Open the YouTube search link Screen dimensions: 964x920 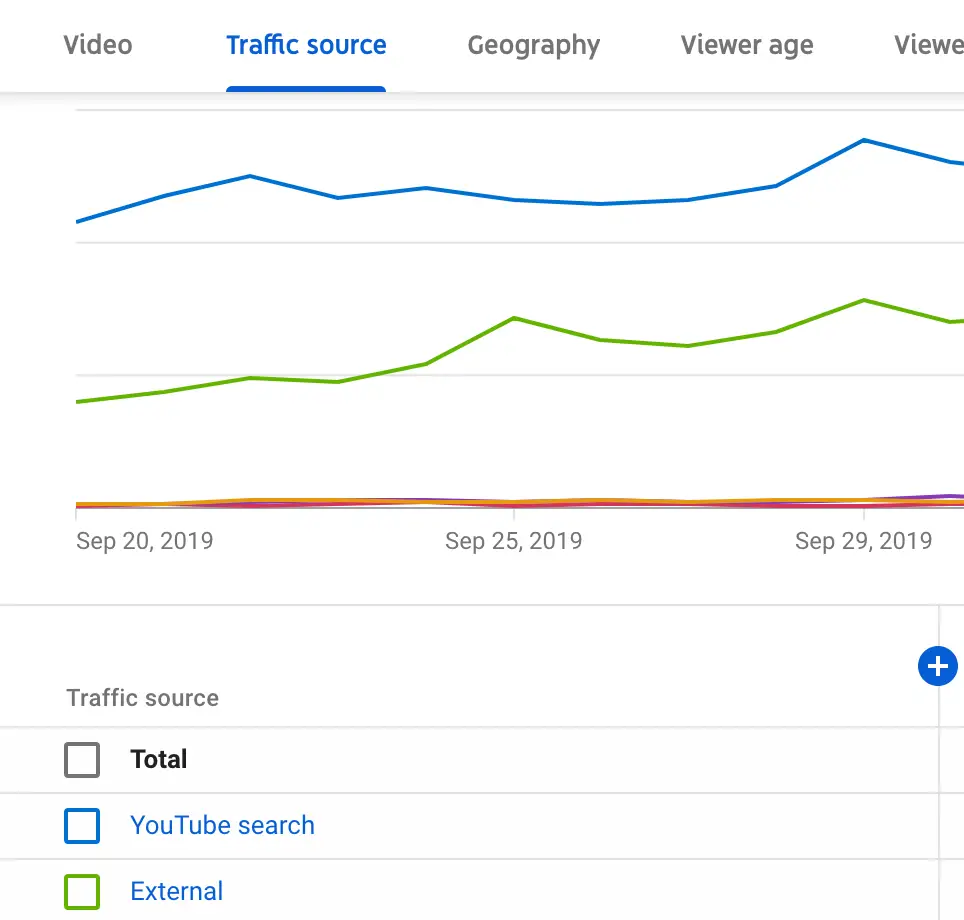point(222,826)
